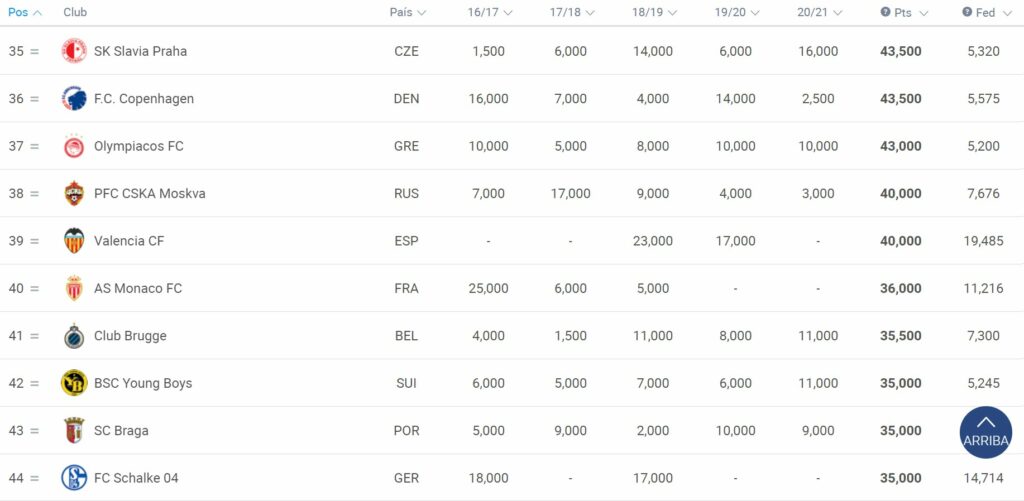Open the Club Brugge team link
This screenshot has height=501, width=1024.
click(x=130, y=336)
